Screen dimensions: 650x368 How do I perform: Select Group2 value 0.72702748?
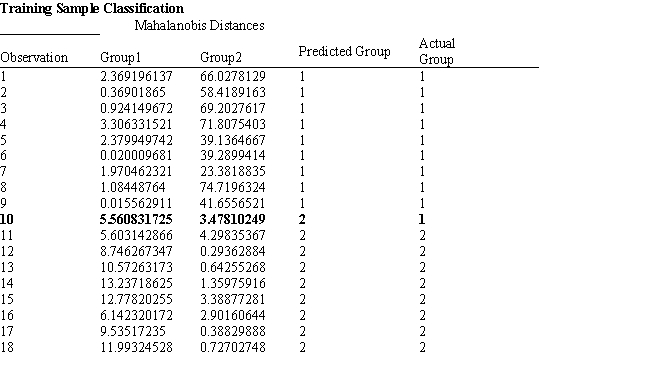coord(233,347)
